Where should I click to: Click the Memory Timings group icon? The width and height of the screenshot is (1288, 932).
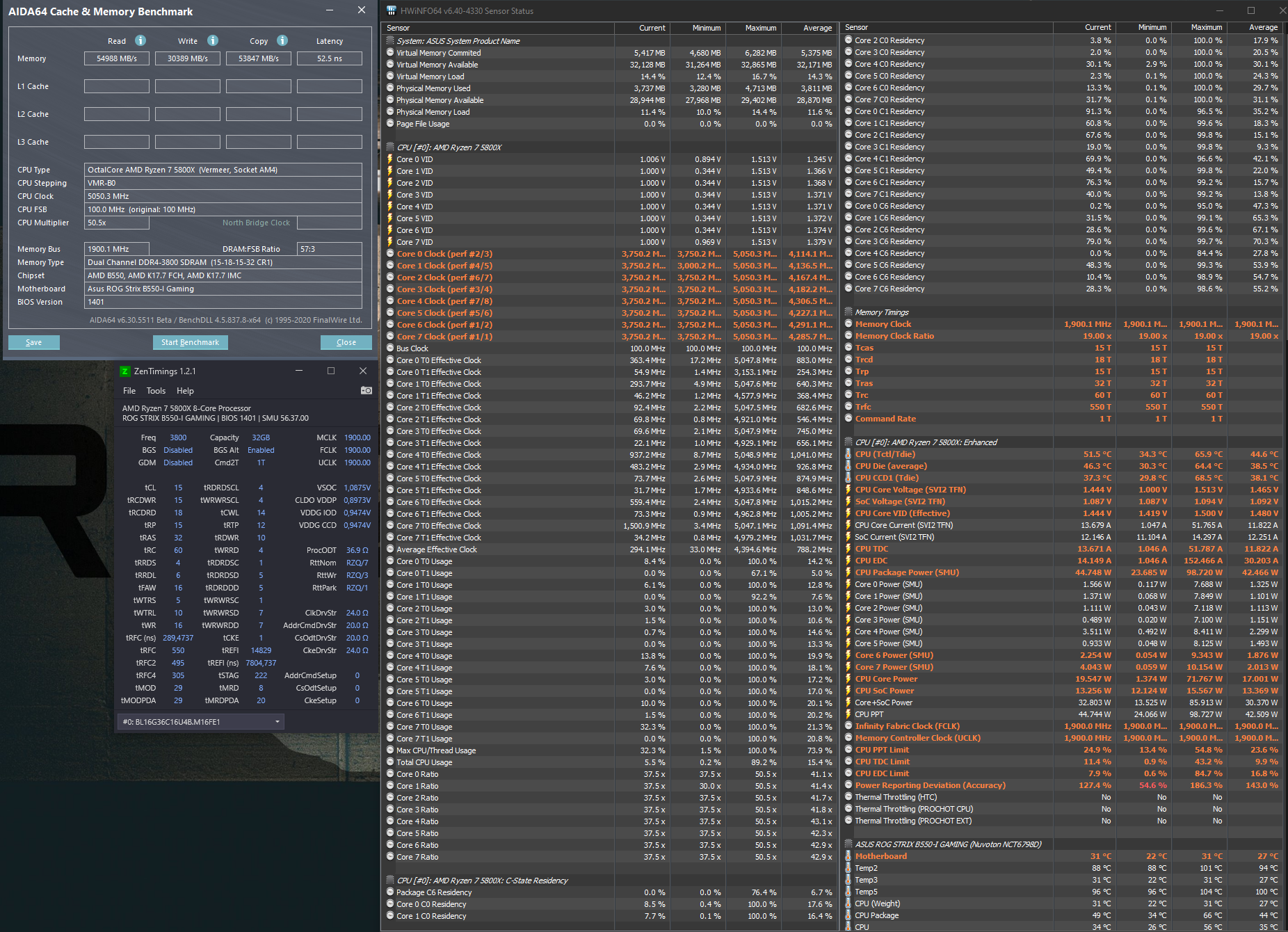(x=848, y=312)
